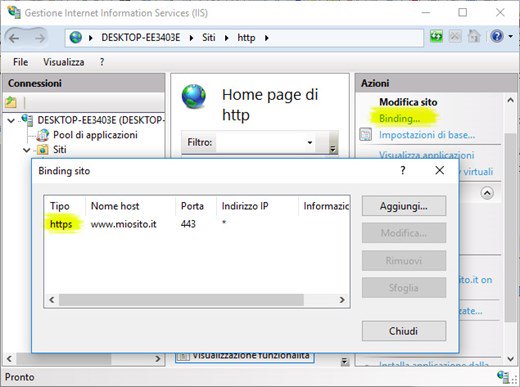This screenshot has width=520, height=387.
Task: Expand DESKTOP-EE3403E breadcrumb arrow
Action: (x=191, y=38)
